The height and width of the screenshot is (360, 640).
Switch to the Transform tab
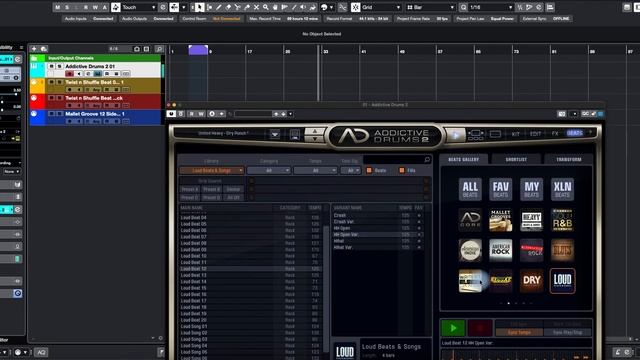click(x=569, y=159)
